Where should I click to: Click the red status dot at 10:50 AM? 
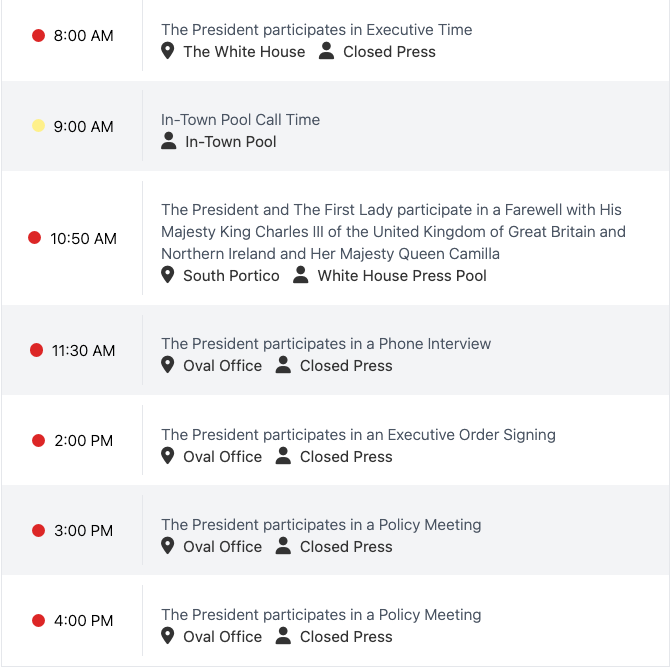coord(34,238)
